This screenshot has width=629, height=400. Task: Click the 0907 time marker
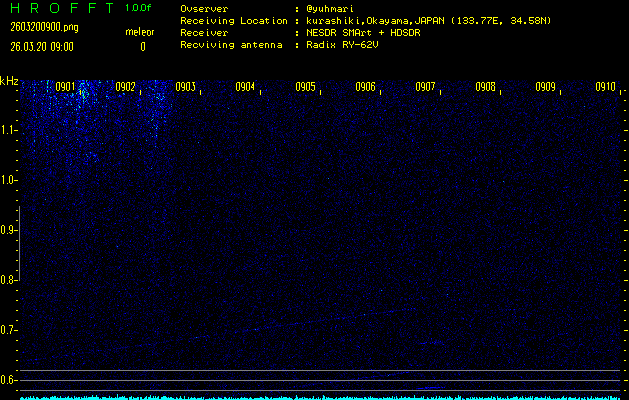425,87
